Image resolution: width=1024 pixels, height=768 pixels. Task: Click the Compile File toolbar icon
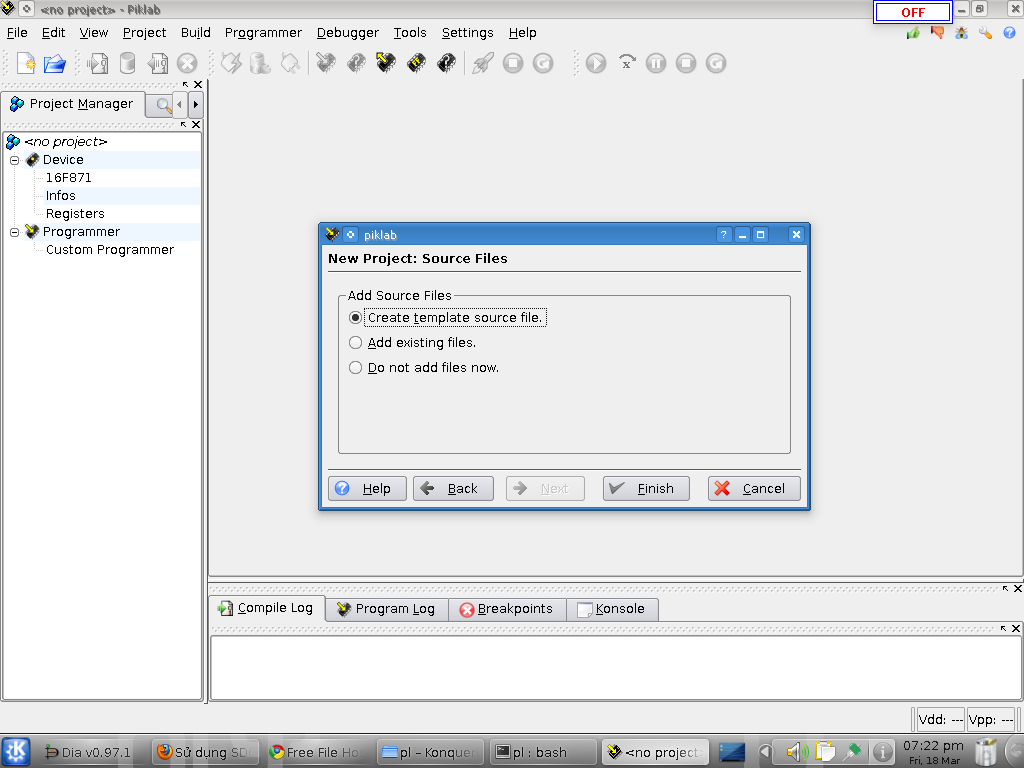point(97,63)
